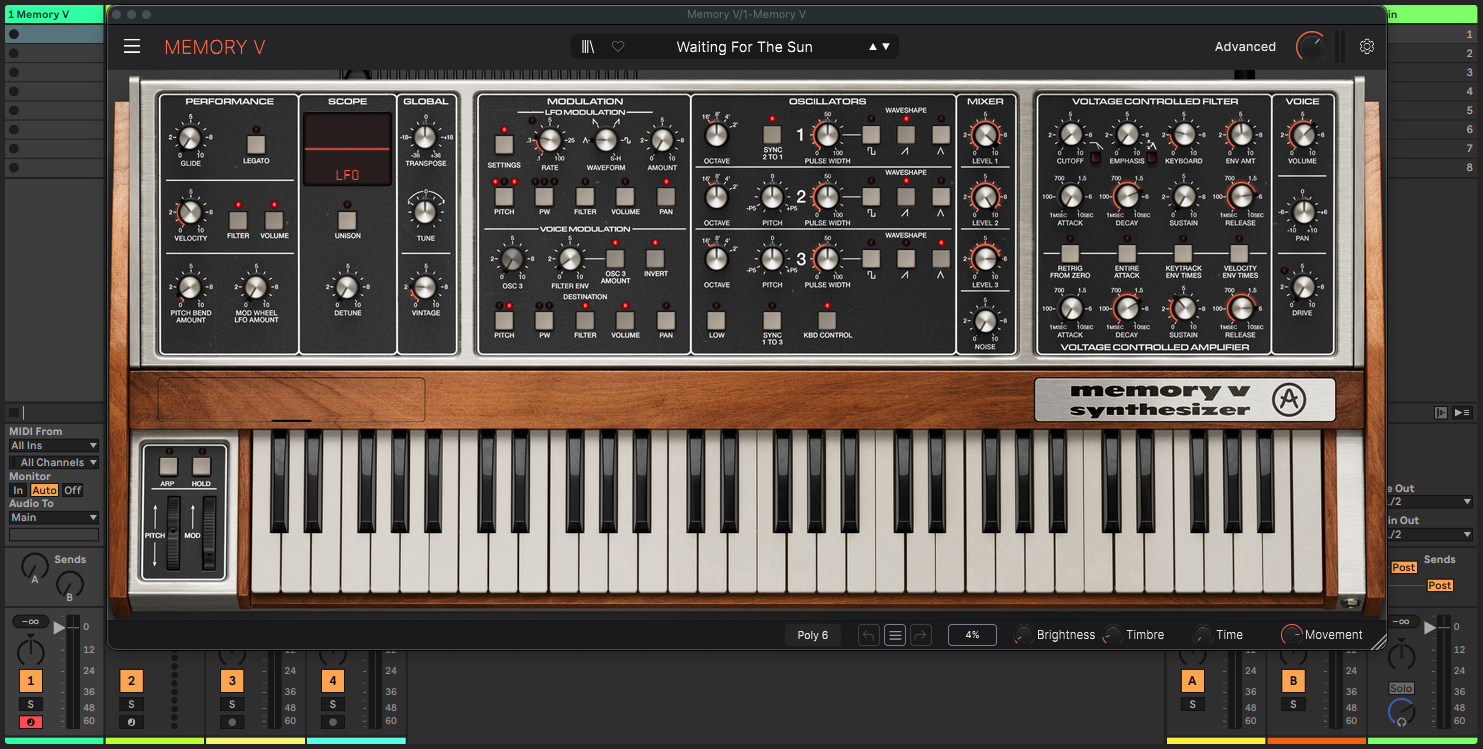This screenshot has height=749, width=1483.
Task: Click the undo arrow in lower toolbar
Action: tap(868, 635)
